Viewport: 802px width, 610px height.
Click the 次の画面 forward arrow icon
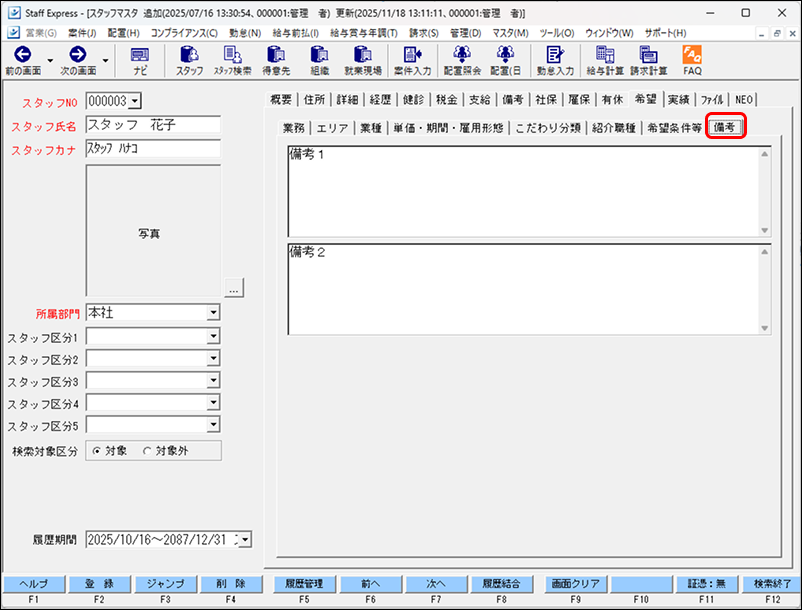click(78, 54)
